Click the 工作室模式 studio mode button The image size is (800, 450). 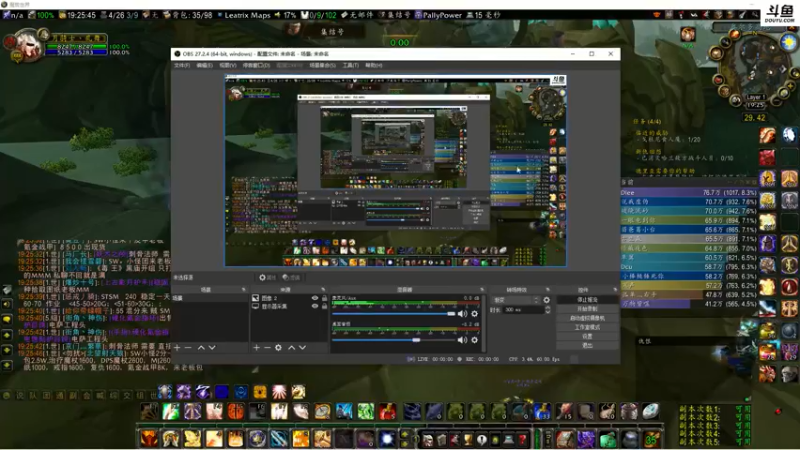tap(587, 327)
